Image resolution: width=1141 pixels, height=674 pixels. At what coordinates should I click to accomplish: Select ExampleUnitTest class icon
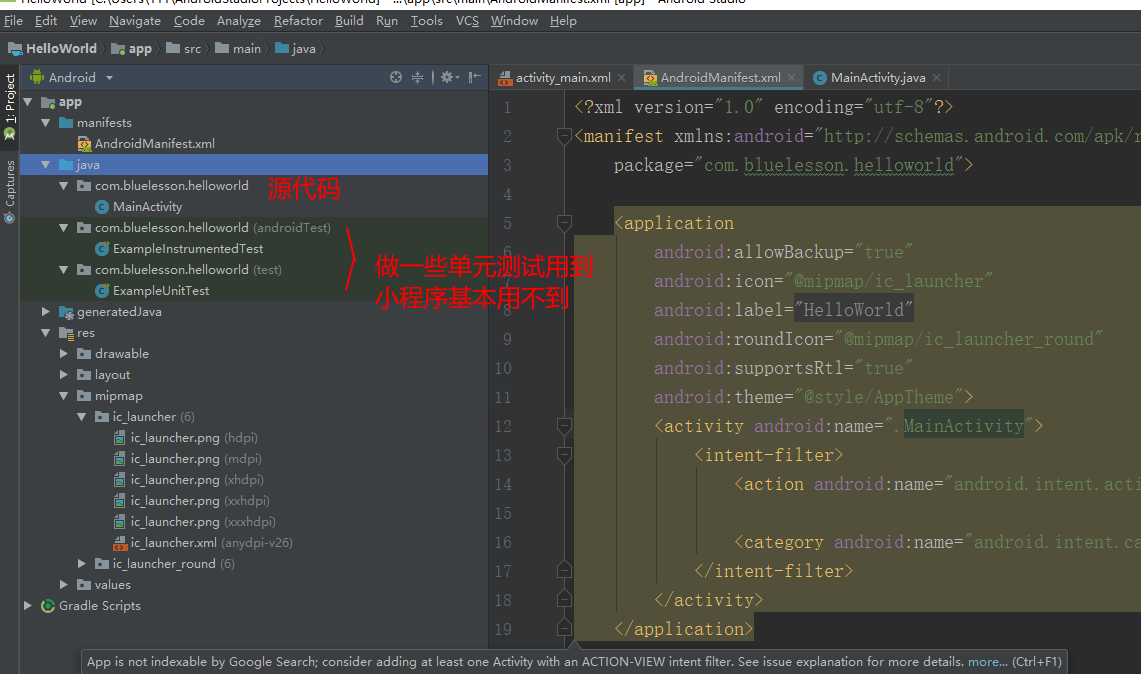(x=102, y=291)
